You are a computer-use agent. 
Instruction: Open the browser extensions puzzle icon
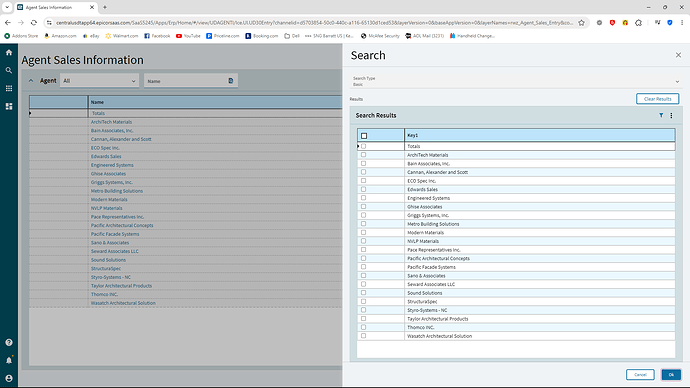pos(639,22)
